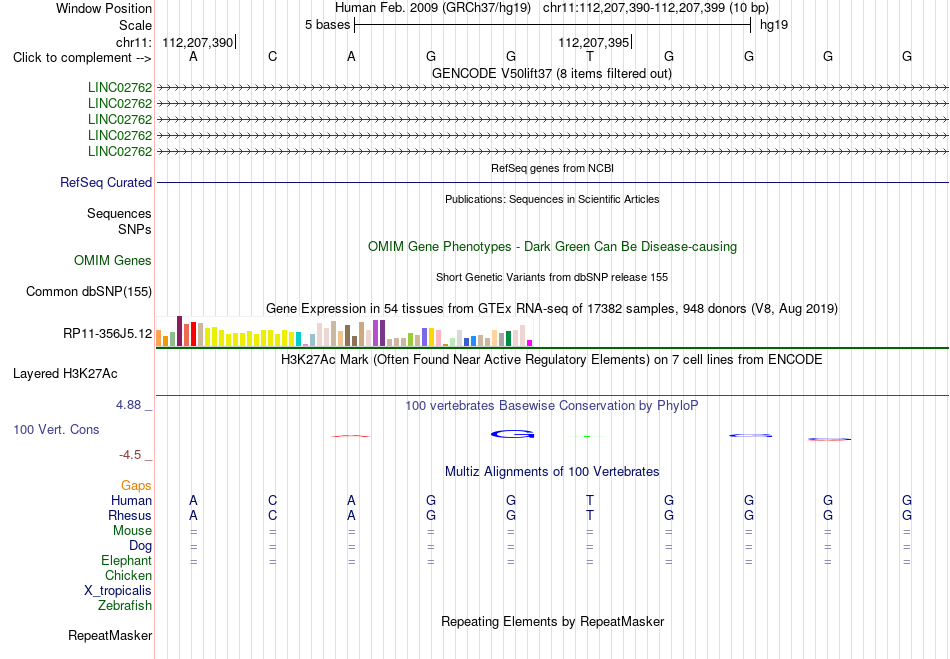The height and width of the screenshot is (659, 950).
Task: Select 'Short Genetic Variants from dbSNP release 155'
Action: pyautogui.click(x=552, y=277)
